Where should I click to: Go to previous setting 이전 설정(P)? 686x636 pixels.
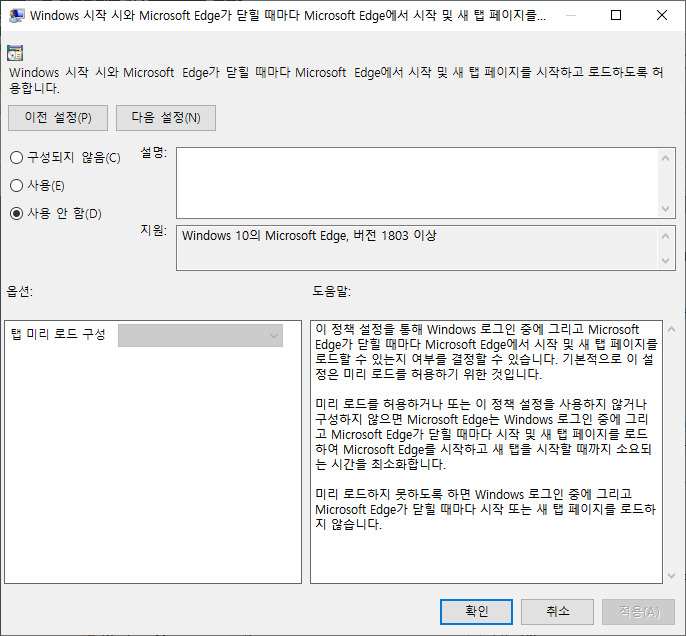tap(58, 118)
